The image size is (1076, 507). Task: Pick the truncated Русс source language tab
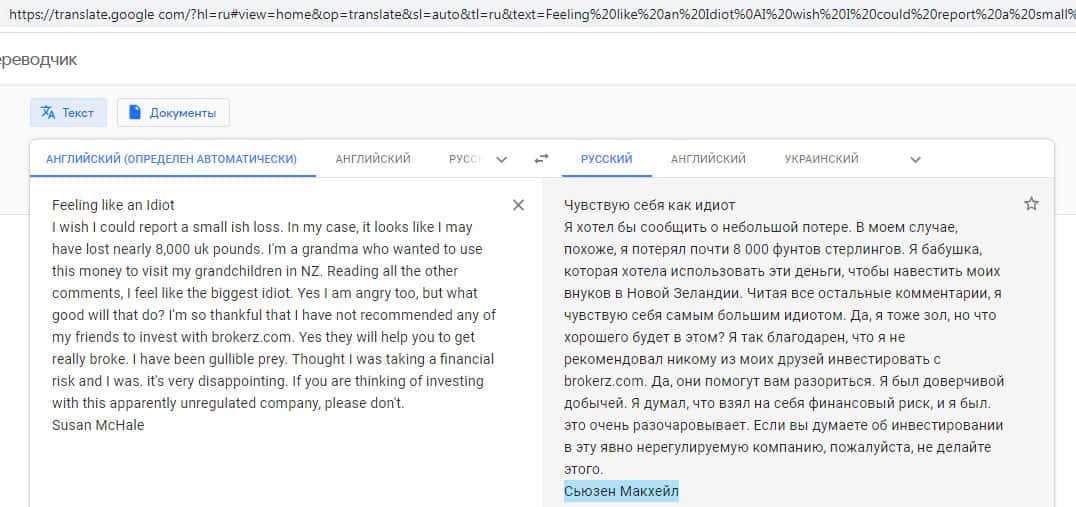(x=464, y=159)
